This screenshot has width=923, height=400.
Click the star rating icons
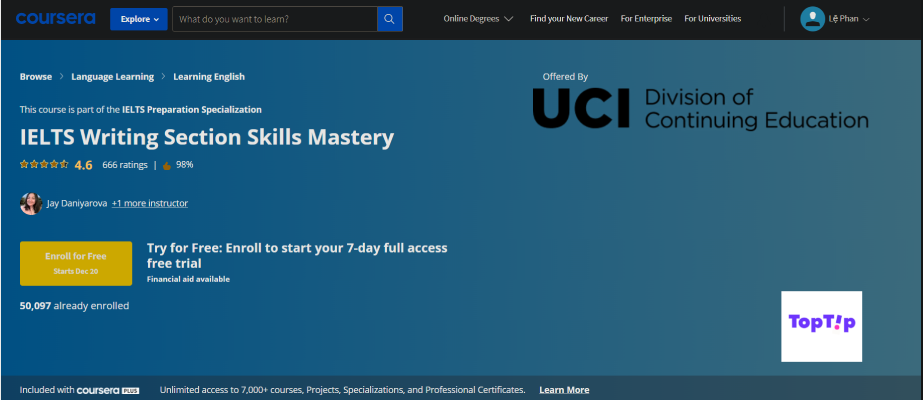[44, 165]
